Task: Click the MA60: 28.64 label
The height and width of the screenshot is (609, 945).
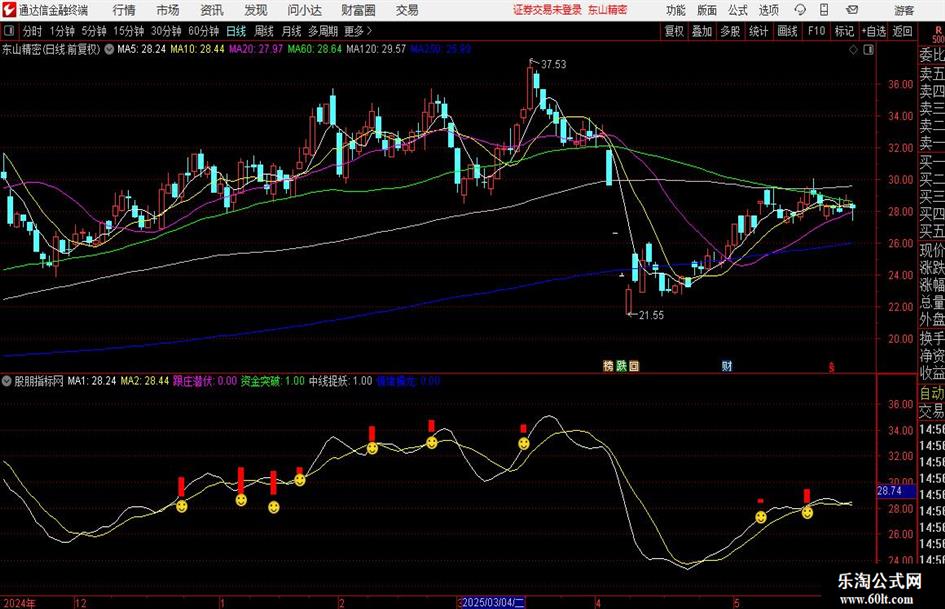Action: [x=315, y=49]
